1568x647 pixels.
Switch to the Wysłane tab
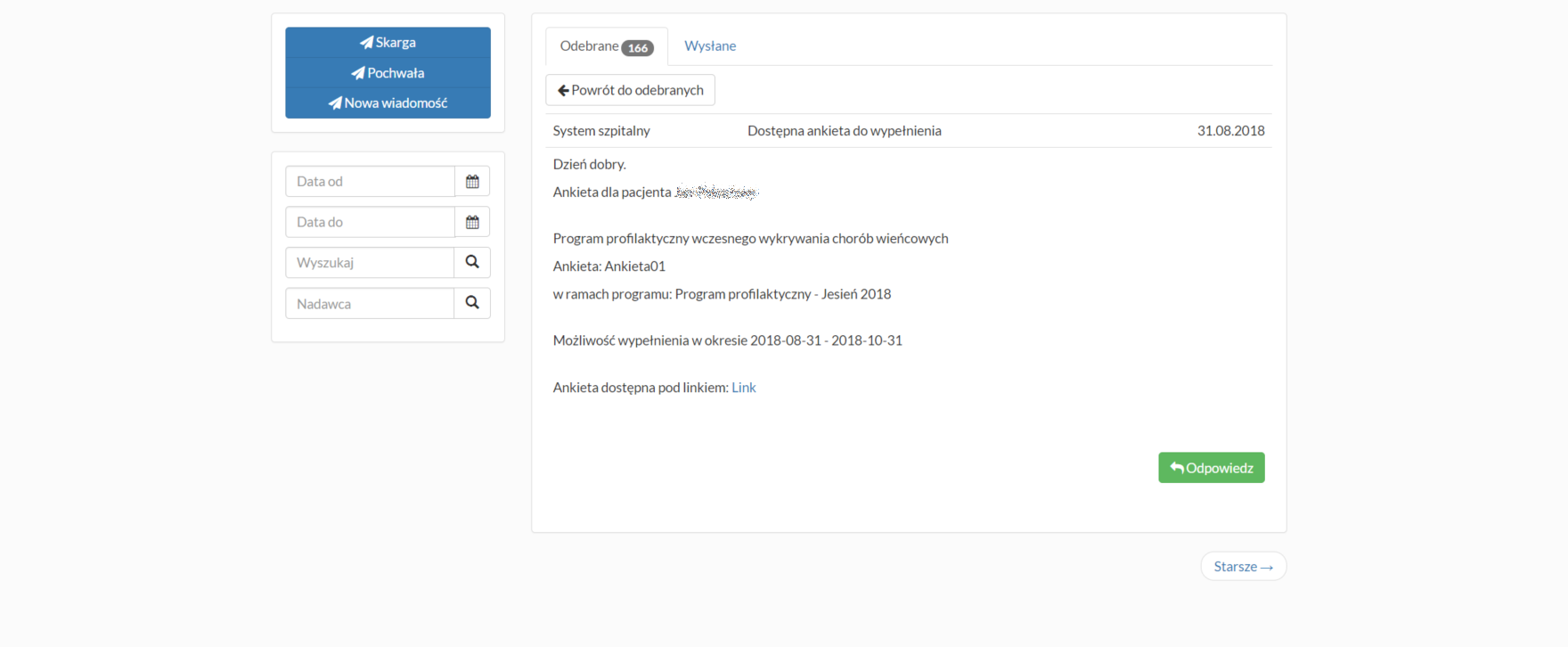point(710,46)
